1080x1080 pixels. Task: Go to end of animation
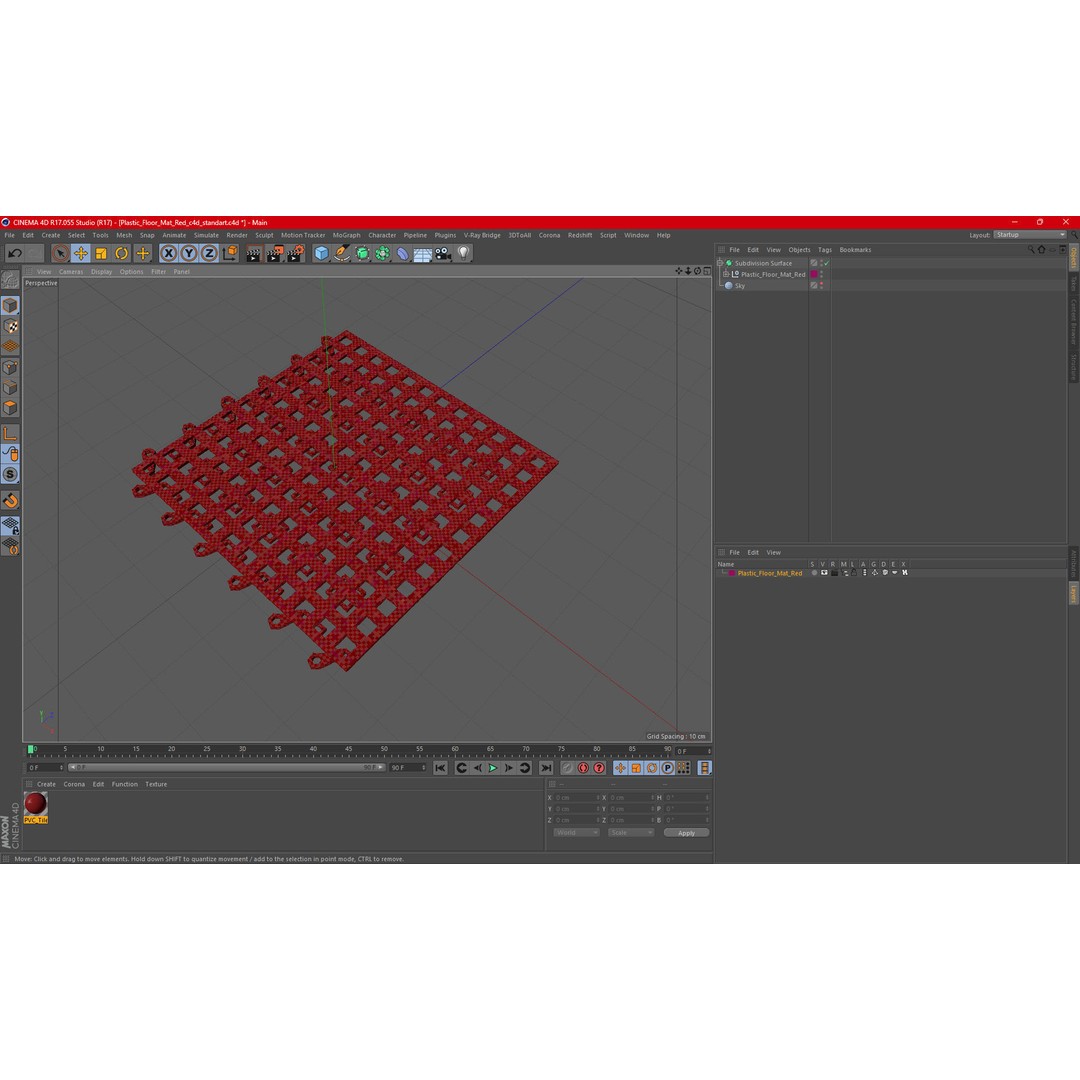[546, 767]
